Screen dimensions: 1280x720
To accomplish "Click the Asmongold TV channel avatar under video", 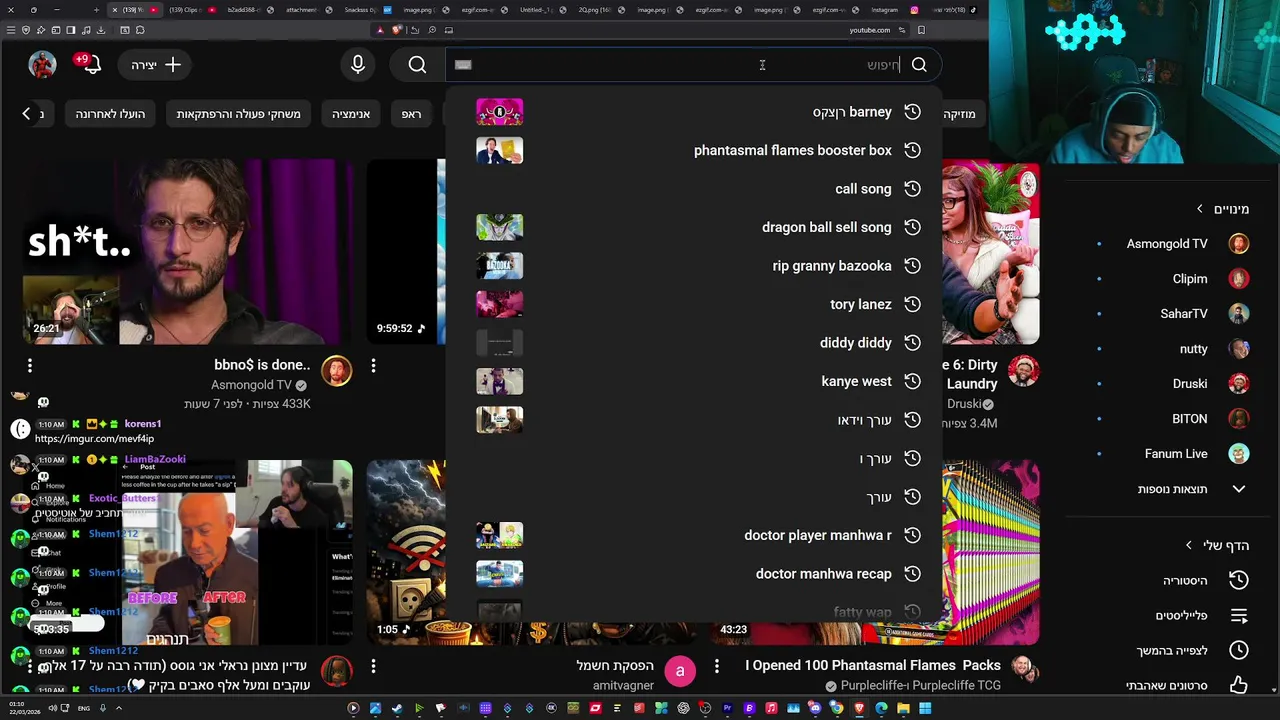I will (x=337, y=371).
